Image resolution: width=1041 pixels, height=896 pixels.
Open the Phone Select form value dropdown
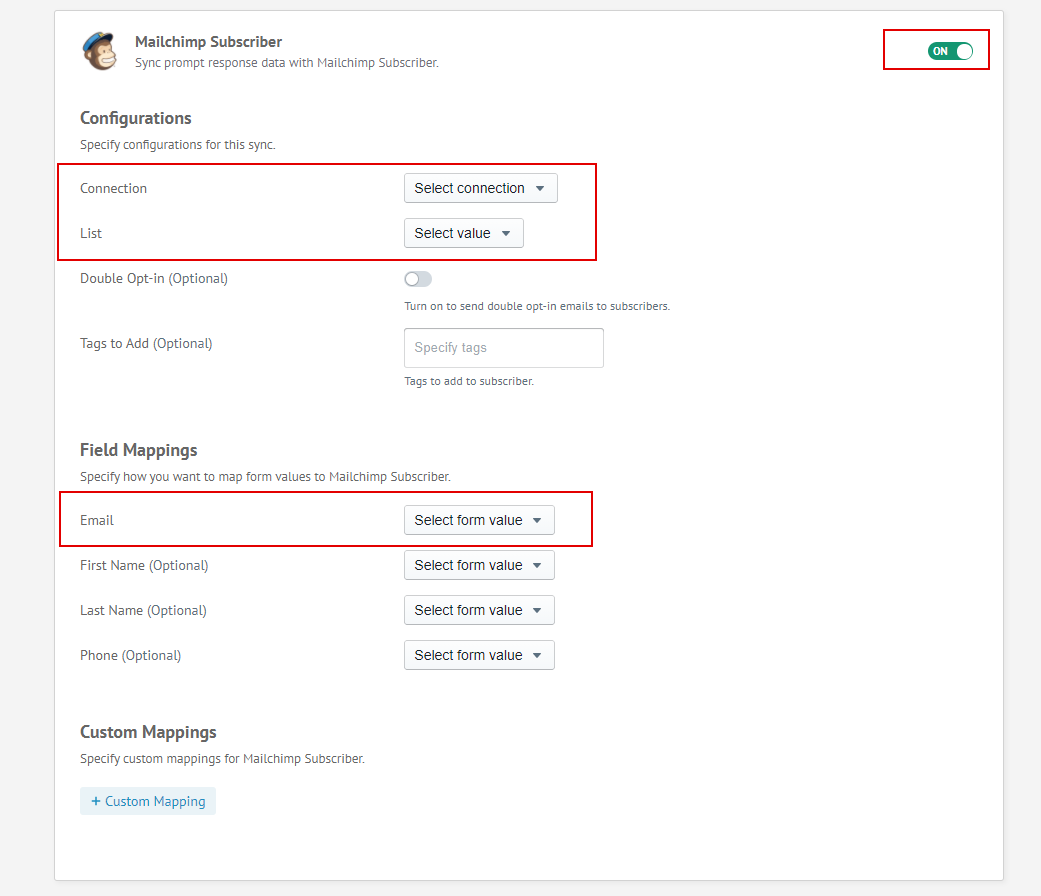(479, 655)
